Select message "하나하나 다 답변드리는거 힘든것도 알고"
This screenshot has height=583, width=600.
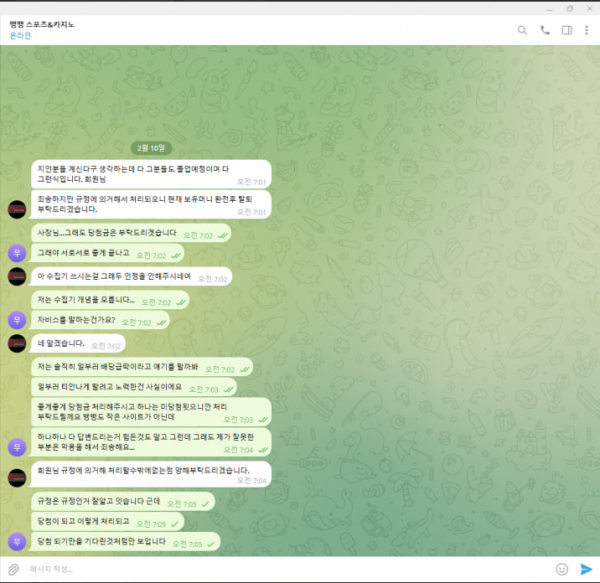pos(151,442)
